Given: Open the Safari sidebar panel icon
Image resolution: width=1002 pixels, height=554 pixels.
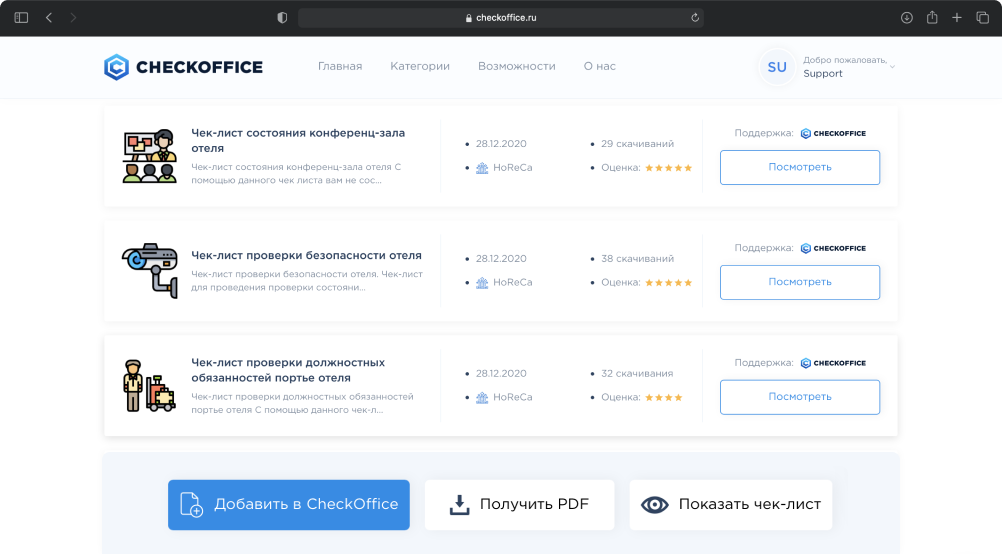Looking at the screenshot, I should [21, 18].
